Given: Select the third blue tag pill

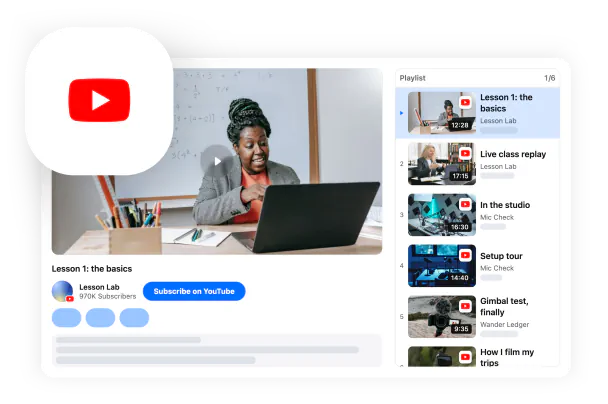Looking at the screenshot, I should coord(134,318).
